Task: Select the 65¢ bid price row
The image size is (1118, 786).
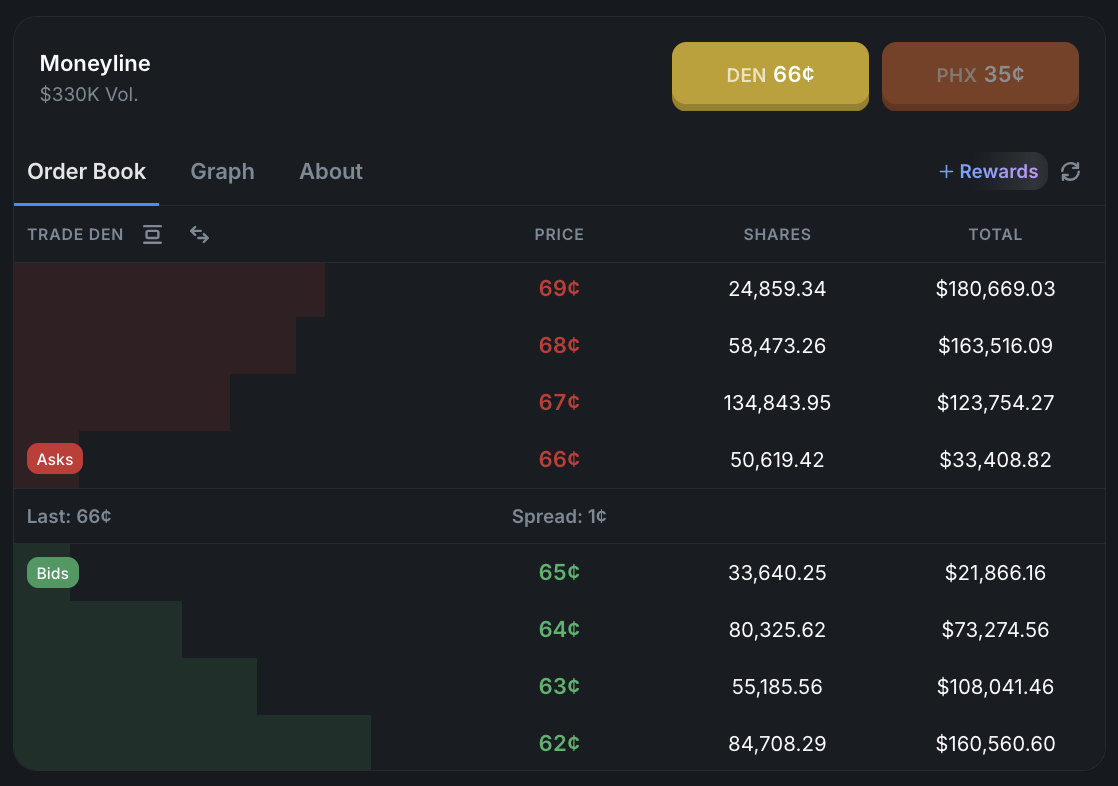Action: click(559, 573)
